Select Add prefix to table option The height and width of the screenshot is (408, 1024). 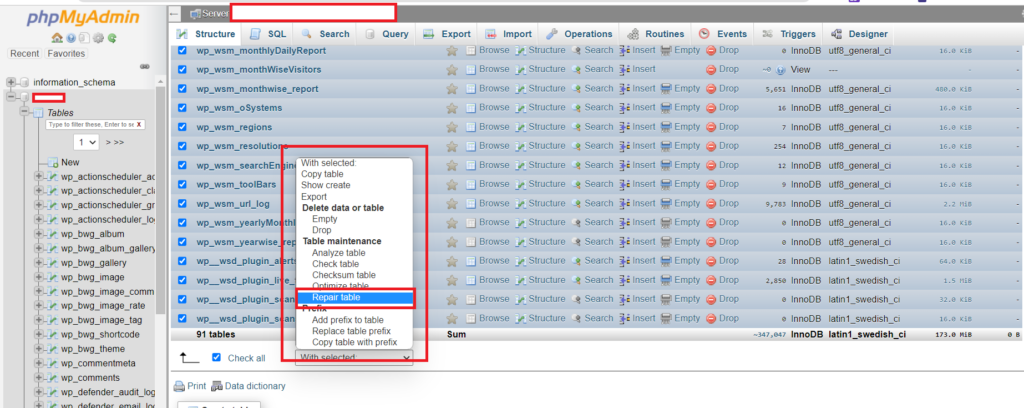[x=347, y=320]
